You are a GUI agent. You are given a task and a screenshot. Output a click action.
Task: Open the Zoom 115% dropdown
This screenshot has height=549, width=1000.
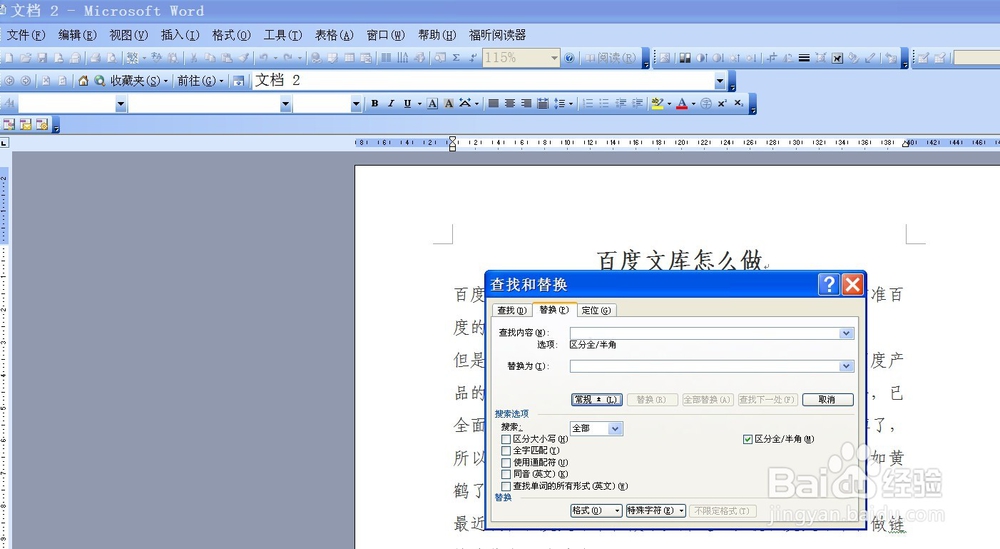coord(554,58)
